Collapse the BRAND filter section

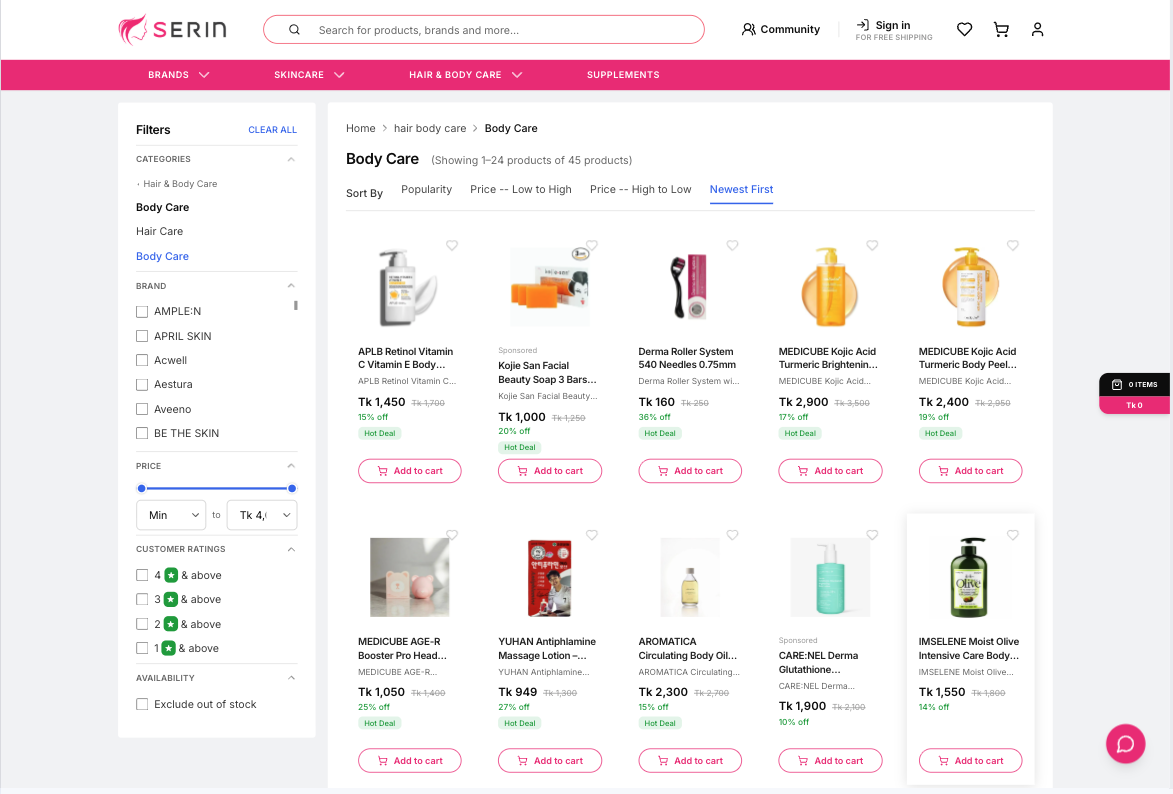pyautogui.click(x=291, y=286)
